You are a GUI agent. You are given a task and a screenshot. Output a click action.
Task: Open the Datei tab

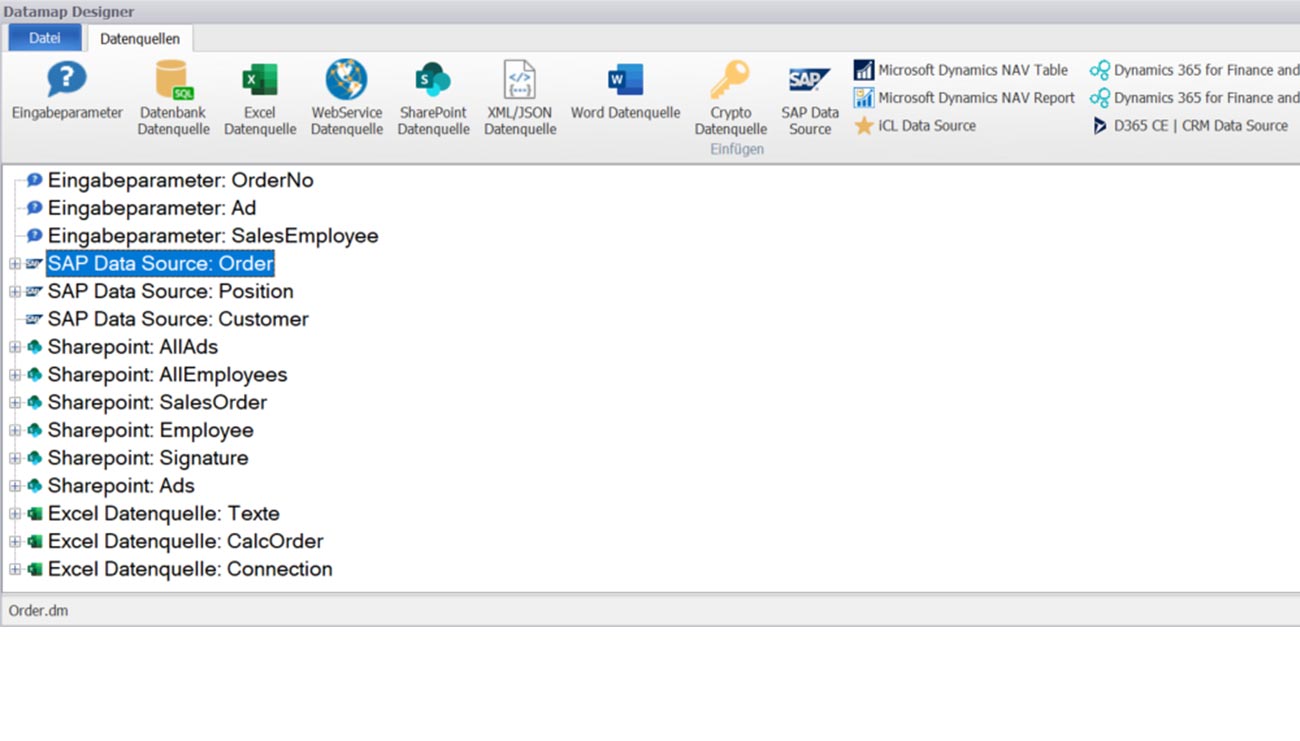[x=44, y=38]
